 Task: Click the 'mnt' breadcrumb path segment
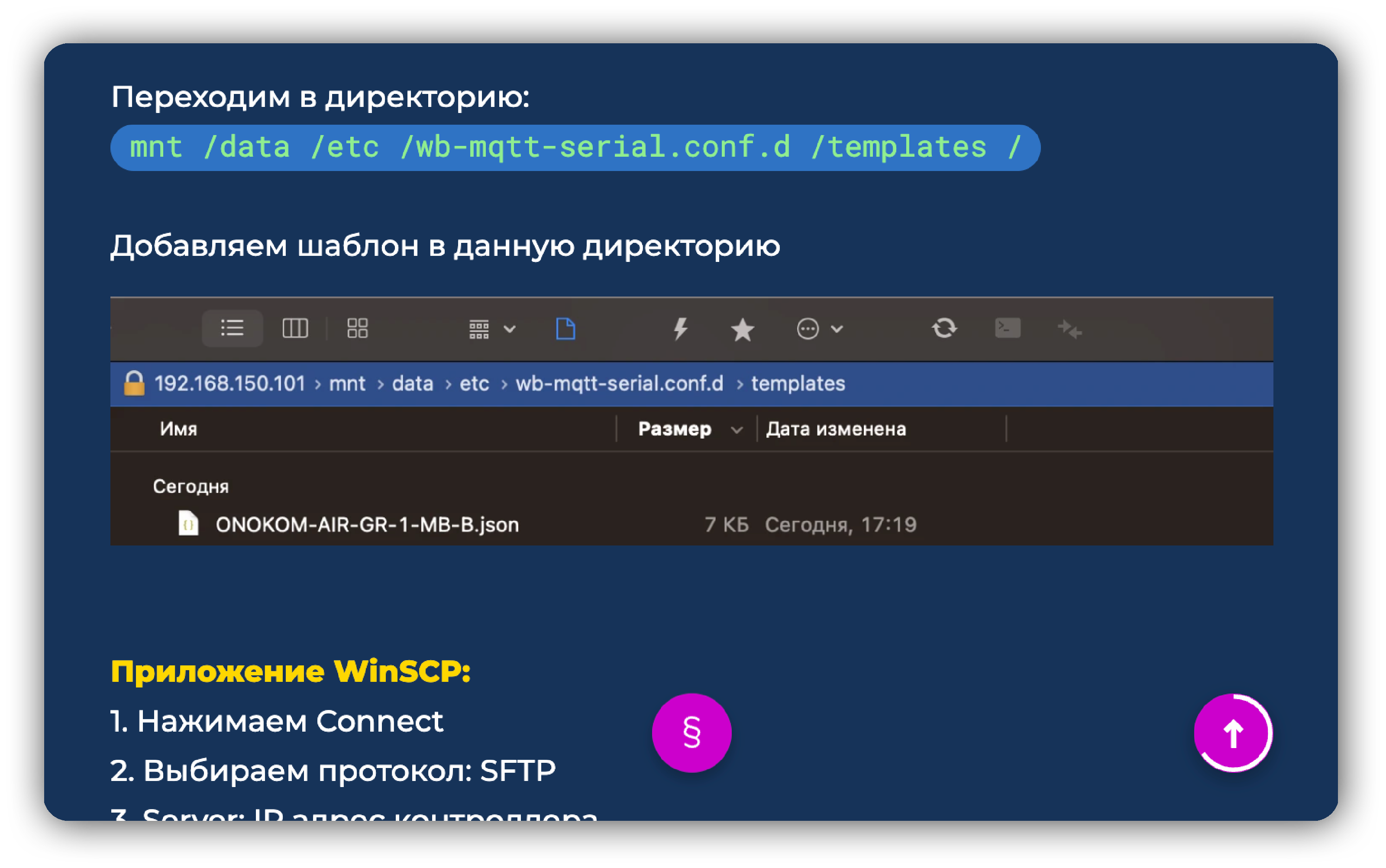[x=347, y=384]
